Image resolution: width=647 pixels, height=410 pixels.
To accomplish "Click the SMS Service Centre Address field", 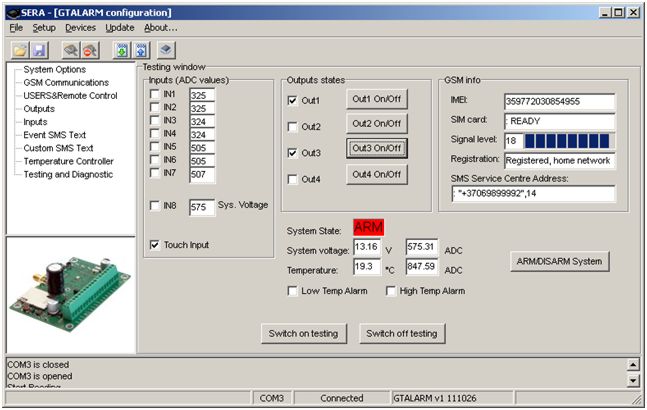I will (533, 193).
